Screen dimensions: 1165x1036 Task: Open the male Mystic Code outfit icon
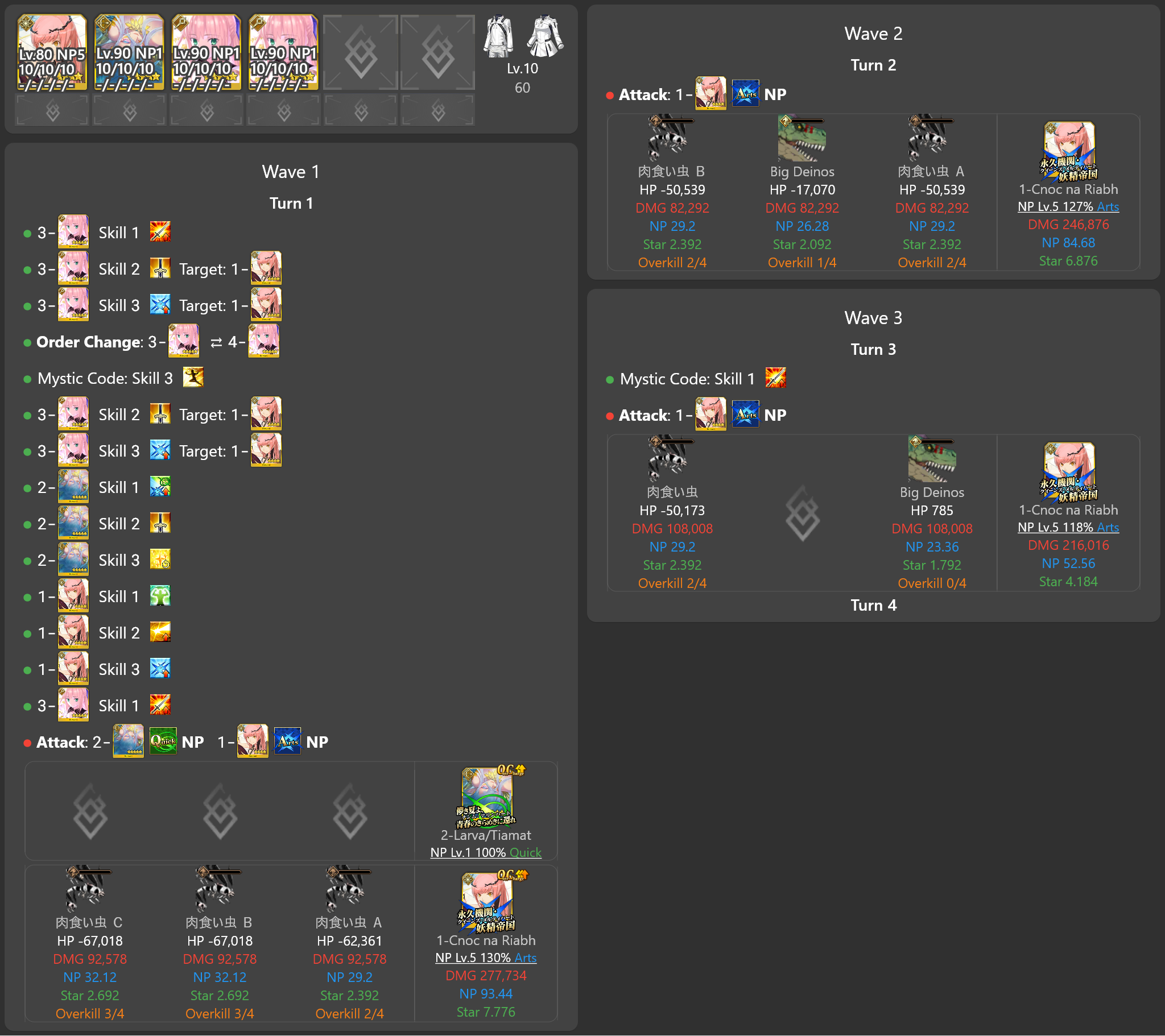click(499, 37)
